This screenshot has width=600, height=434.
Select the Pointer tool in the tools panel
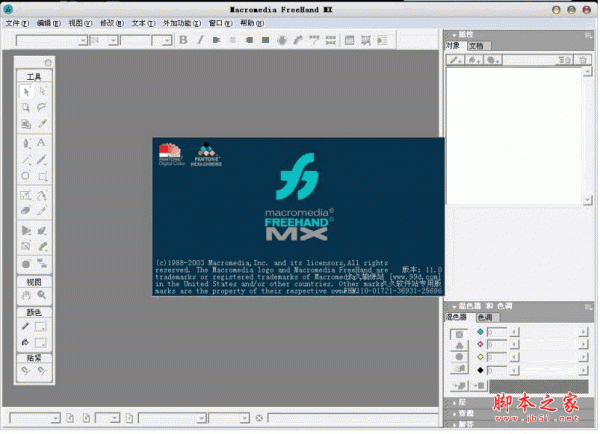click(26, 92)
